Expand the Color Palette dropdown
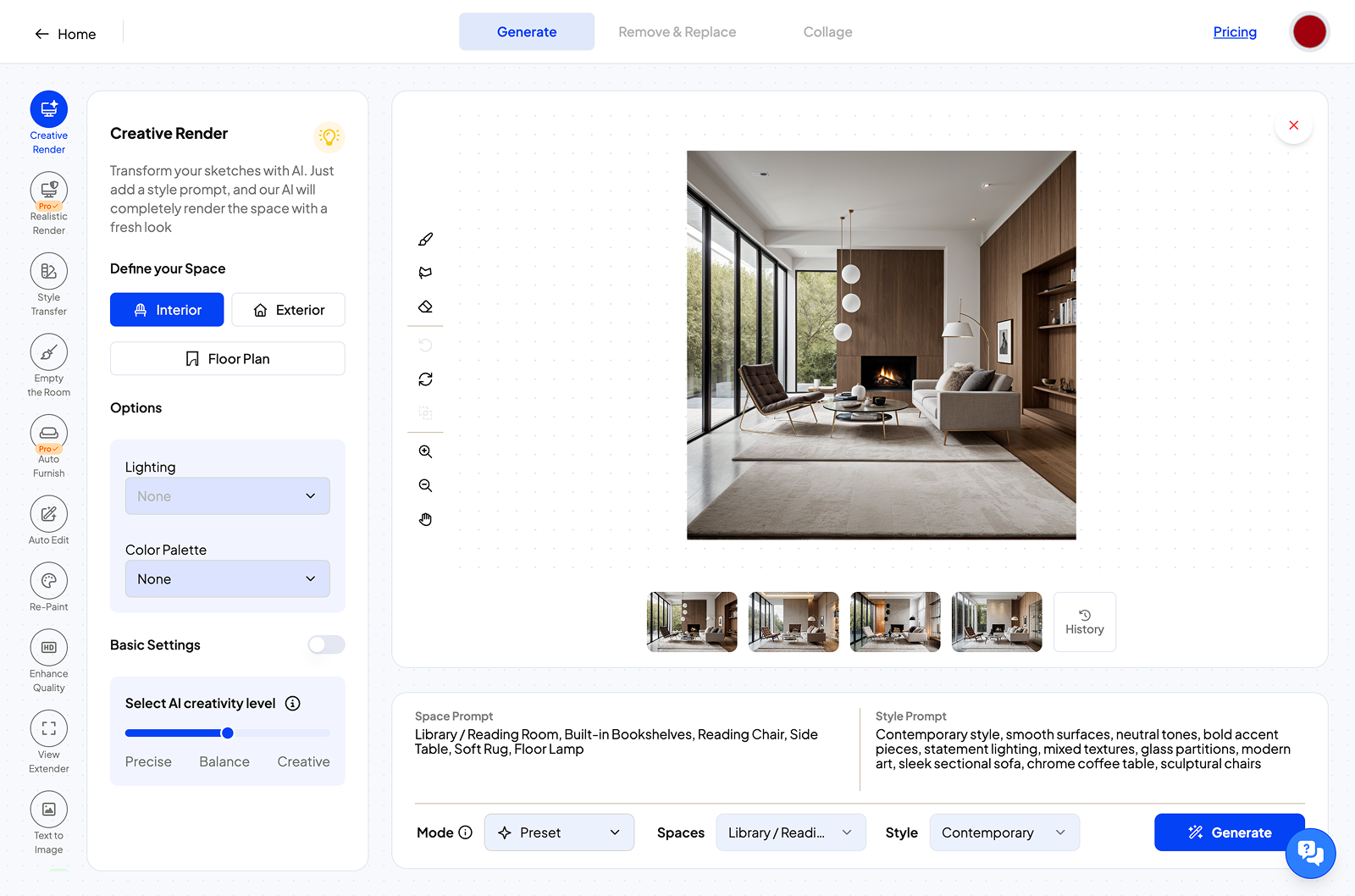 tap(227, 579)
